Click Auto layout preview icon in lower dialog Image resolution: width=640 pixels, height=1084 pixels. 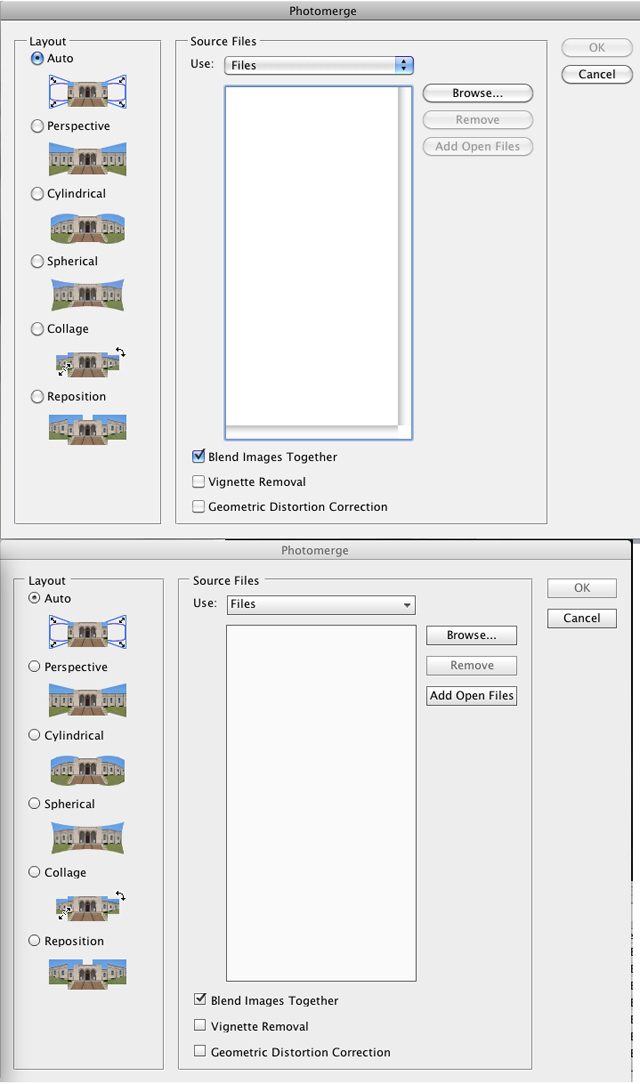tap(88, 632)
